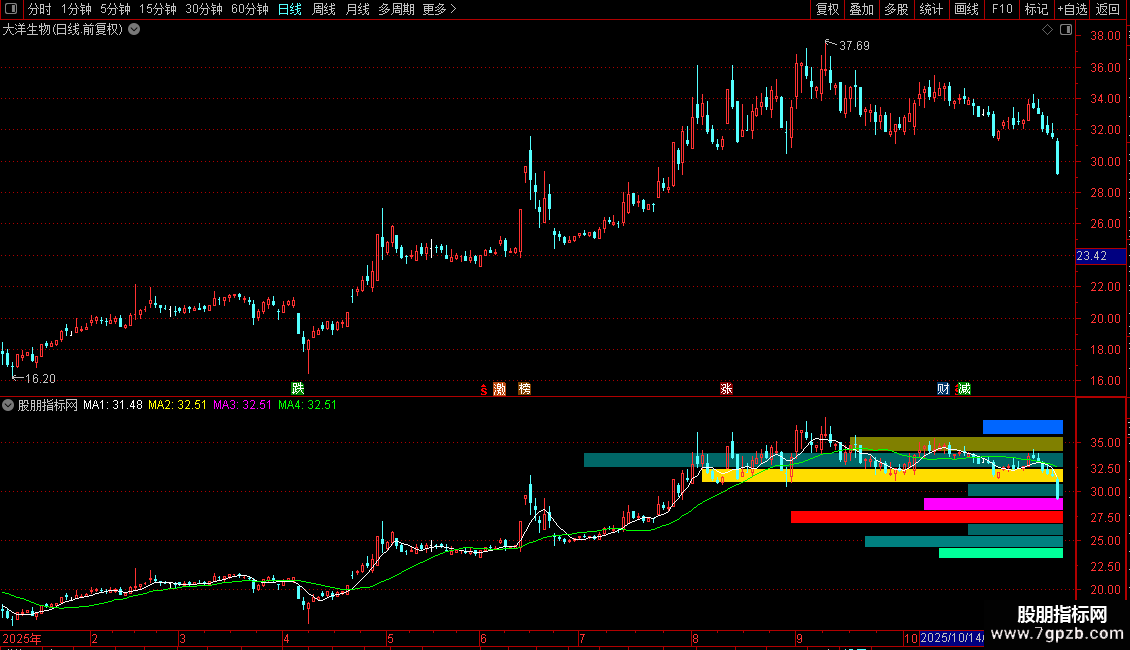The width and height of the screenshot is (1130, 650).
Task: Activate the 画线 drawing tool
Action: click(966, 9)
